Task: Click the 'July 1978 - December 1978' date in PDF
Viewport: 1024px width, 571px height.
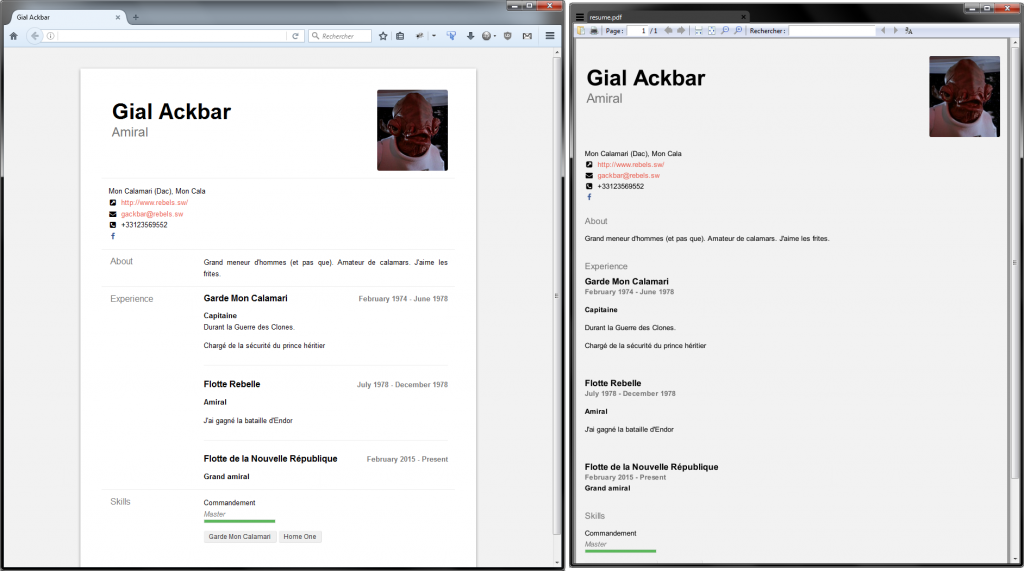Action: point(630,393)
